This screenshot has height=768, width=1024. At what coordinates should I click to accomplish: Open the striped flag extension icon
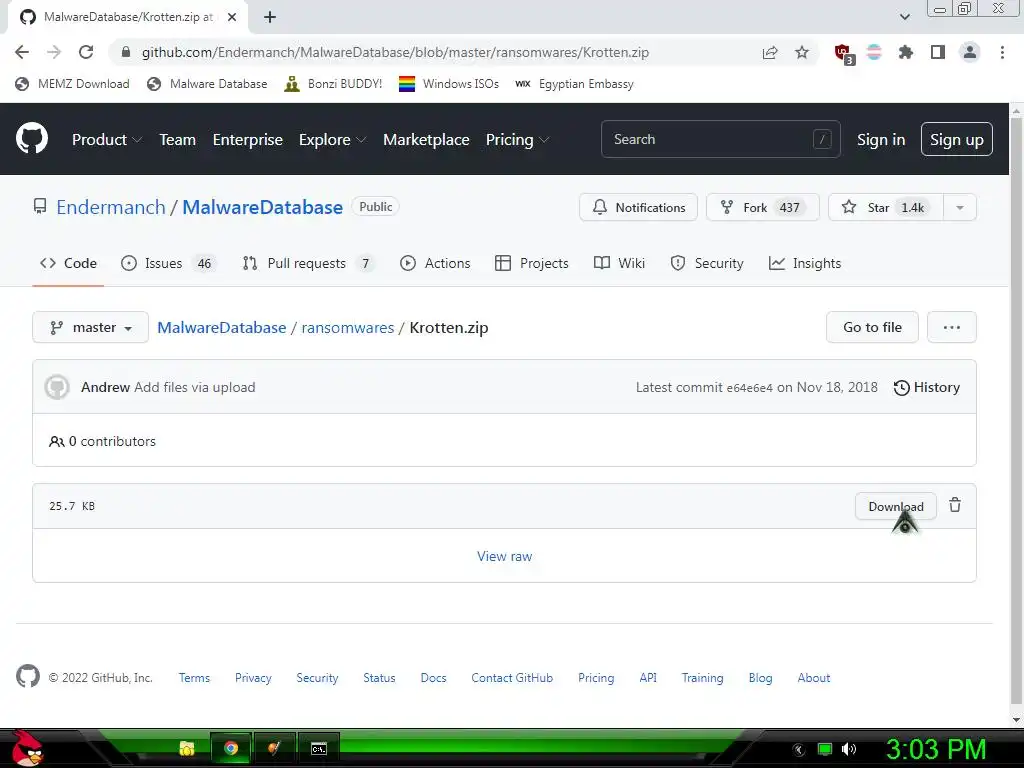point(874,52)
